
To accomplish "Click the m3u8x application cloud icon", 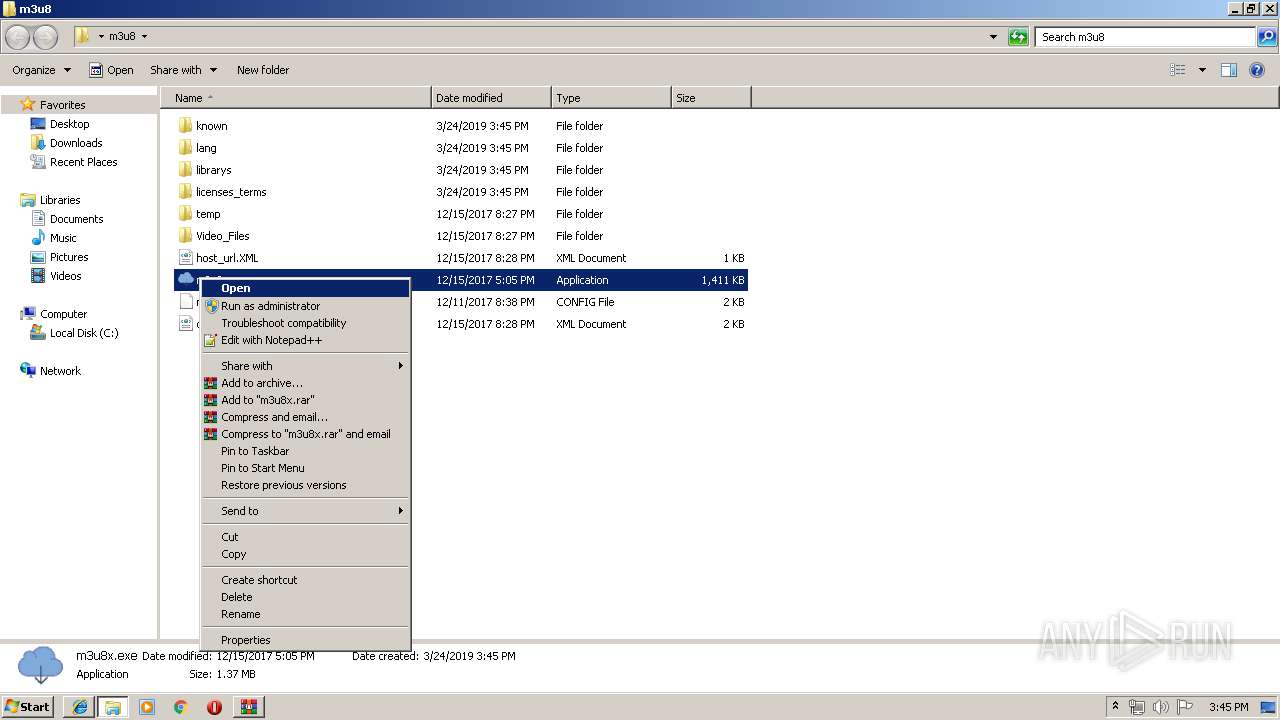I will [185, 279].
